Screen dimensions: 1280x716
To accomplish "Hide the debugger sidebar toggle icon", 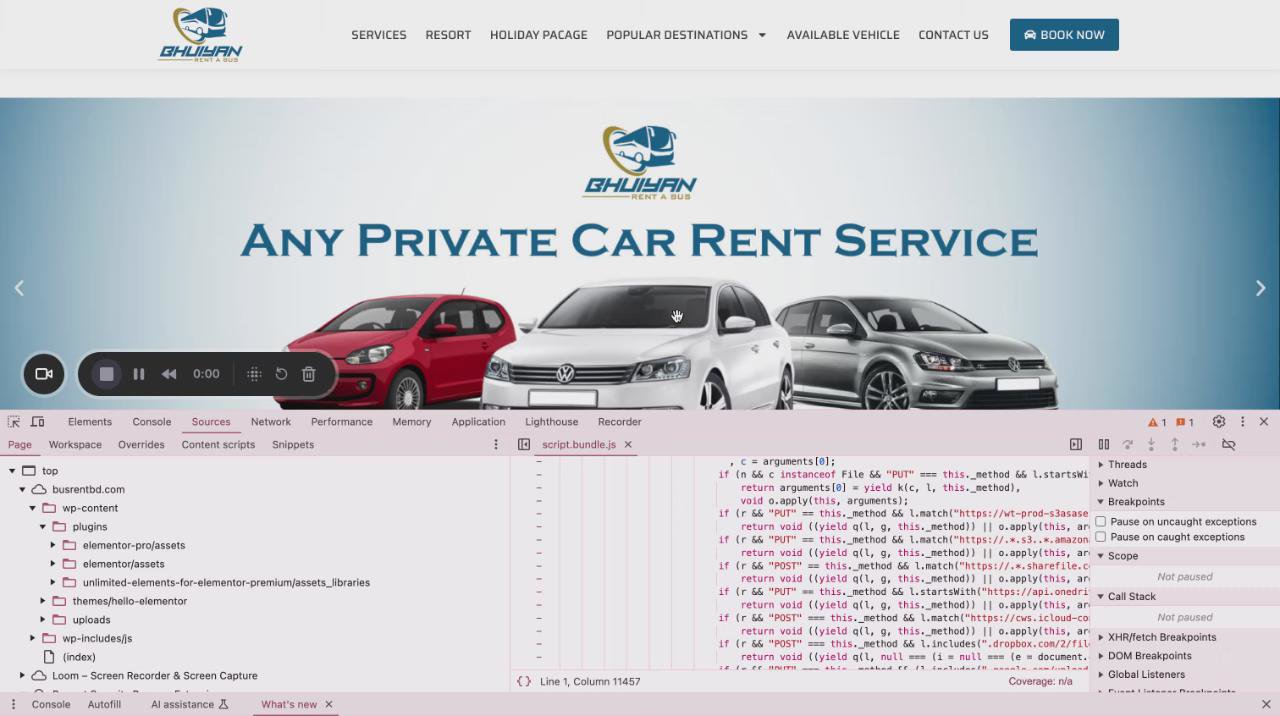I will (1076, 445).
